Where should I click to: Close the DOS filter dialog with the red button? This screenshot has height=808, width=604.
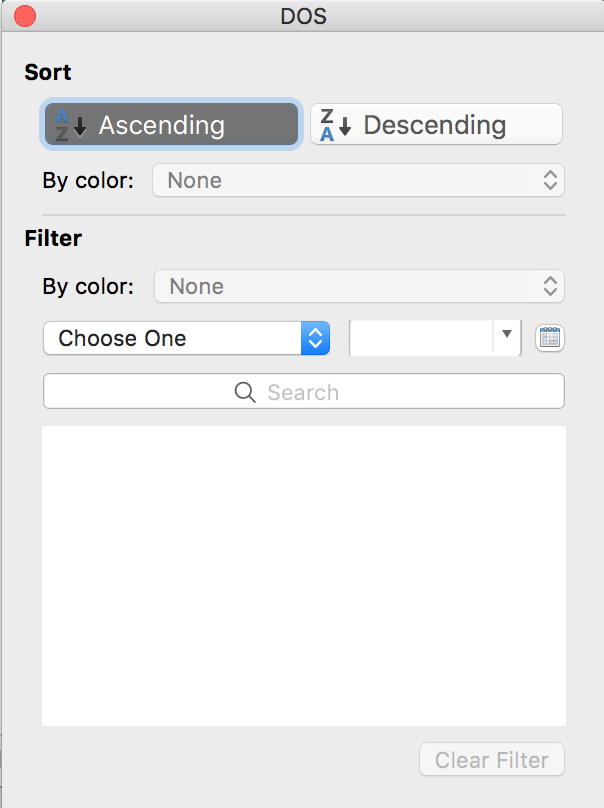[x=25, y=16]
